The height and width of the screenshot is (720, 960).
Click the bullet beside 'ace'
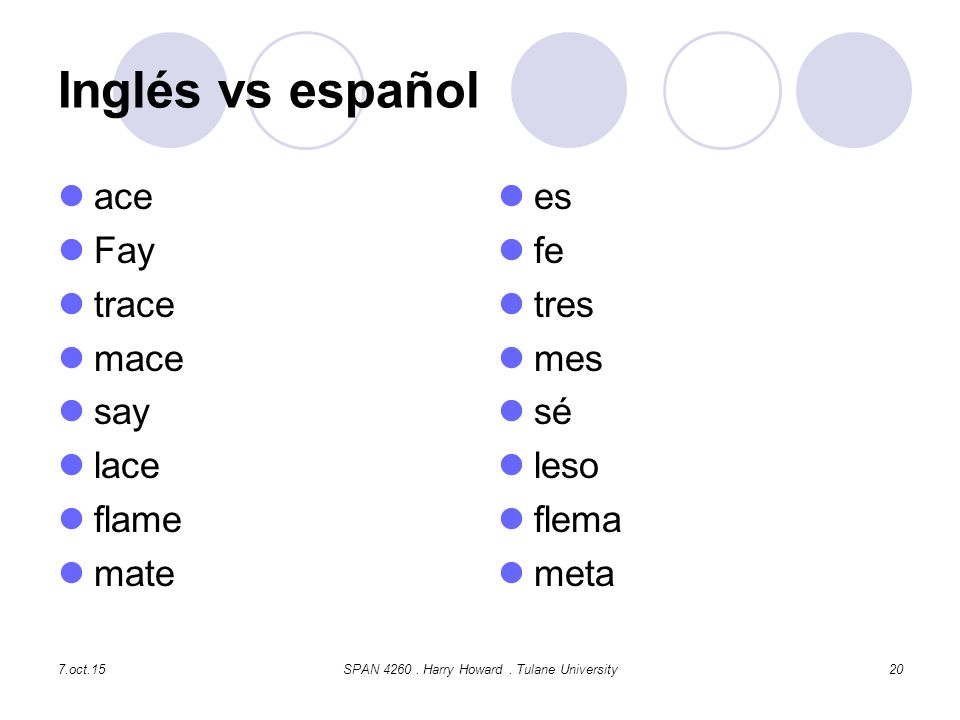point(72,196)
